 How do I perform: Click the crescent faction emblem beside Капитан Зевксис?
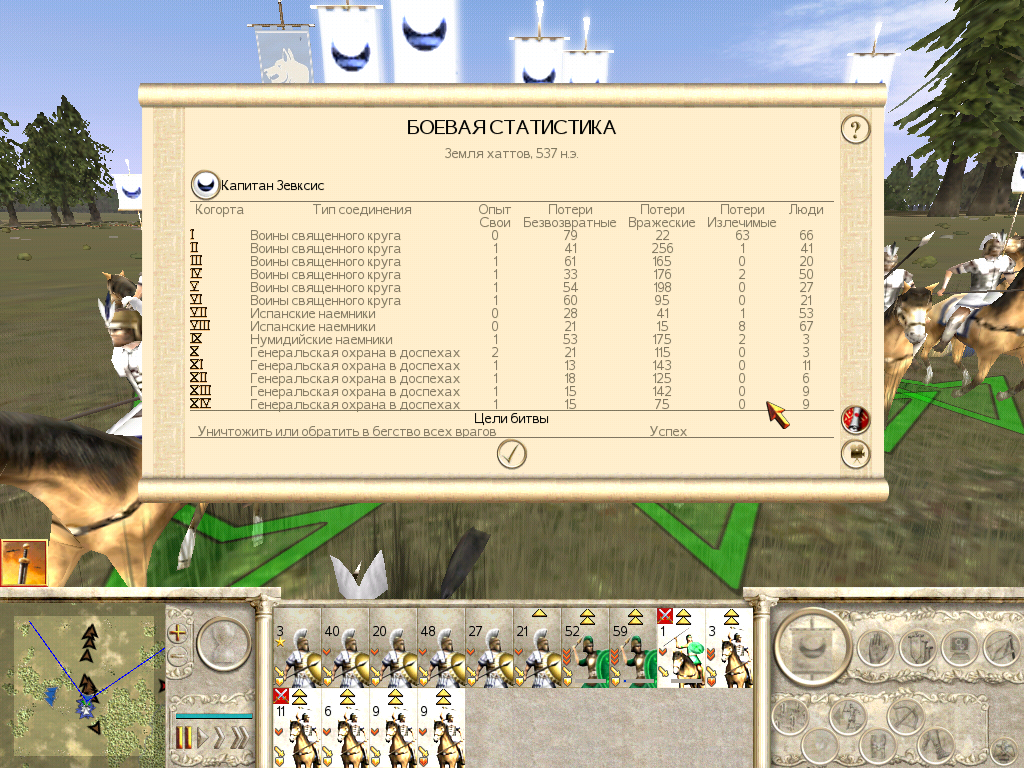pos(205,185)
